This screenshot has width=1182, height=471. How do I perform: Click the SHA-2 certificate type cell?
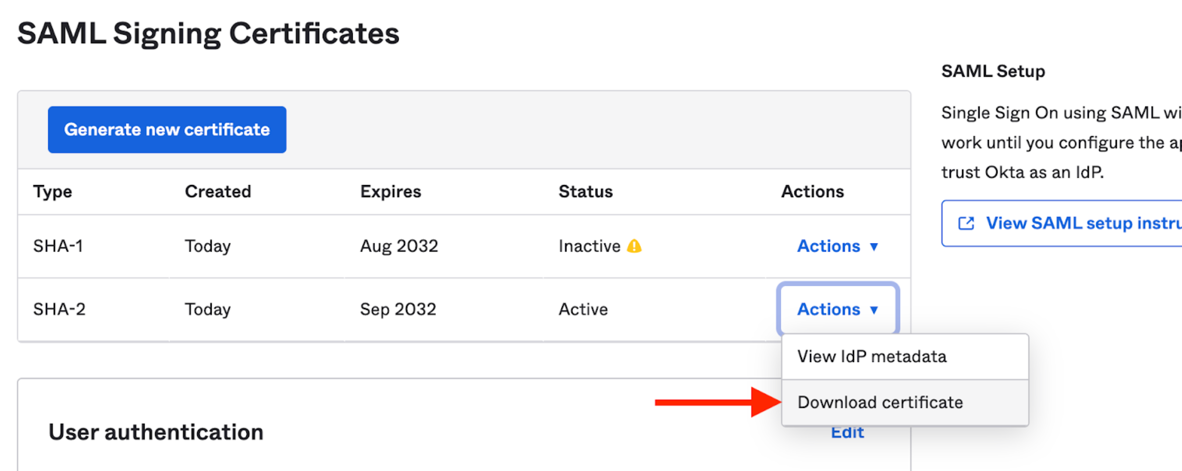[59, 309]
